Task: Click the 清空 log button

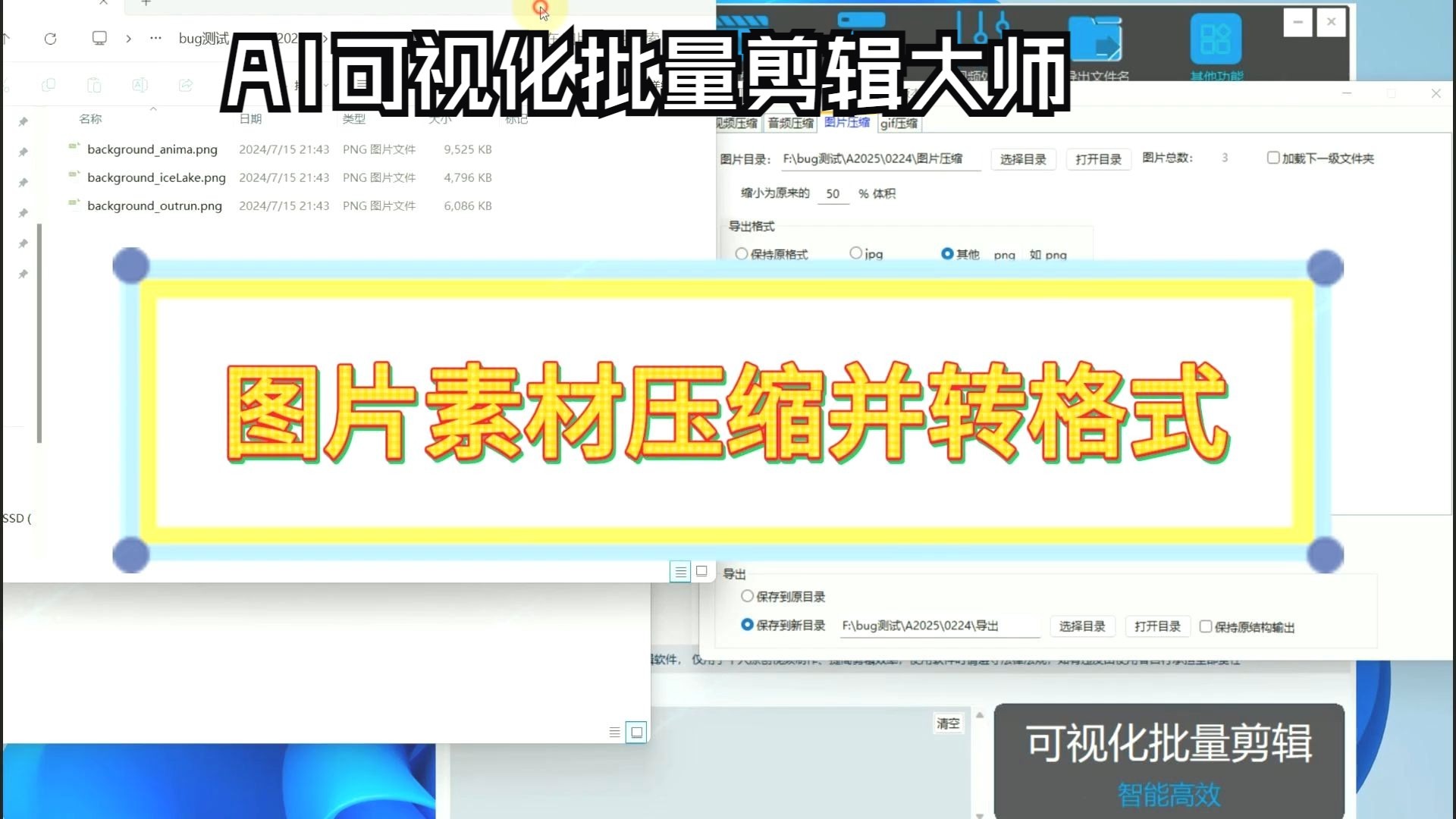Action: tap(948, 723)
